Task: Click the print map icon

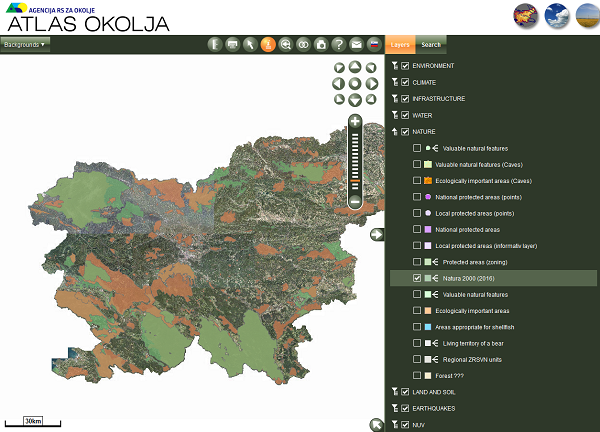Action: 232,44
